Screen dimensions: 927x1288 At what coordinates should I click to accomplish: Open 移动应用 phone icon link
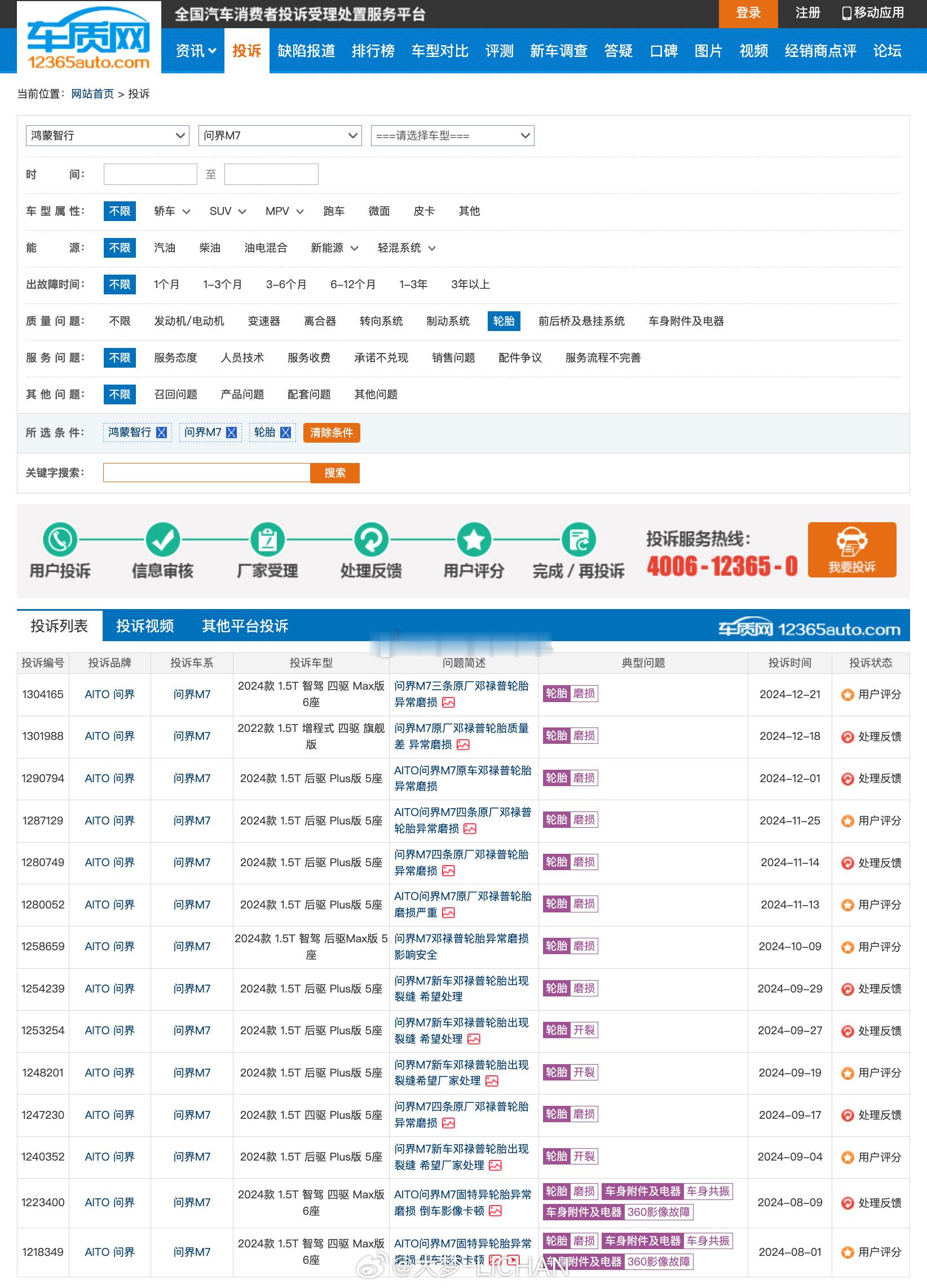(873, 12)
